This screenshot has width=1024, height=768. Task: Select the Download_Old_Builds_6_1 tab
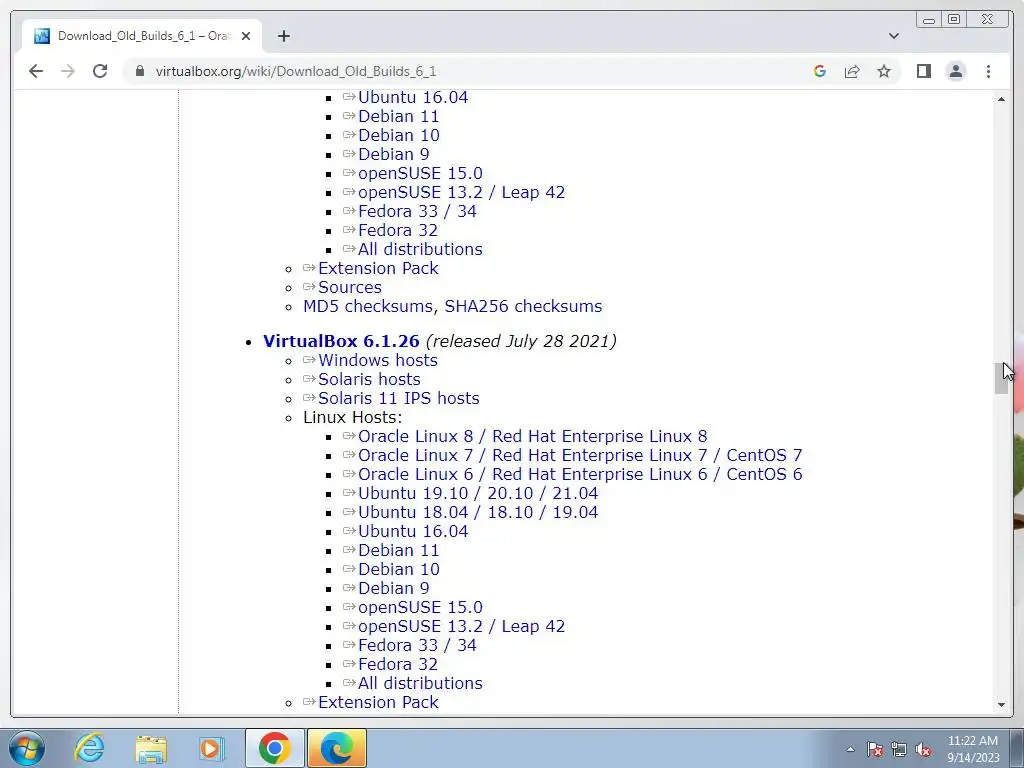(142, 36)
